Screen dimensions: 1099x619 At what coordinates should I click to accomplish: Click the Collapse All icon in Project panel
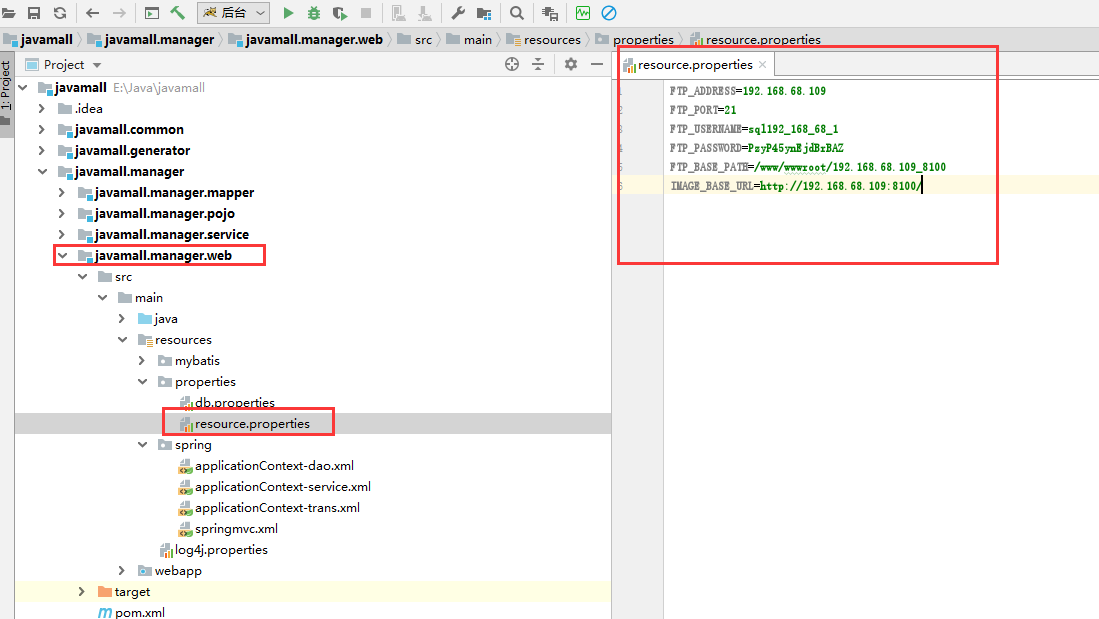tap(538, 64)
